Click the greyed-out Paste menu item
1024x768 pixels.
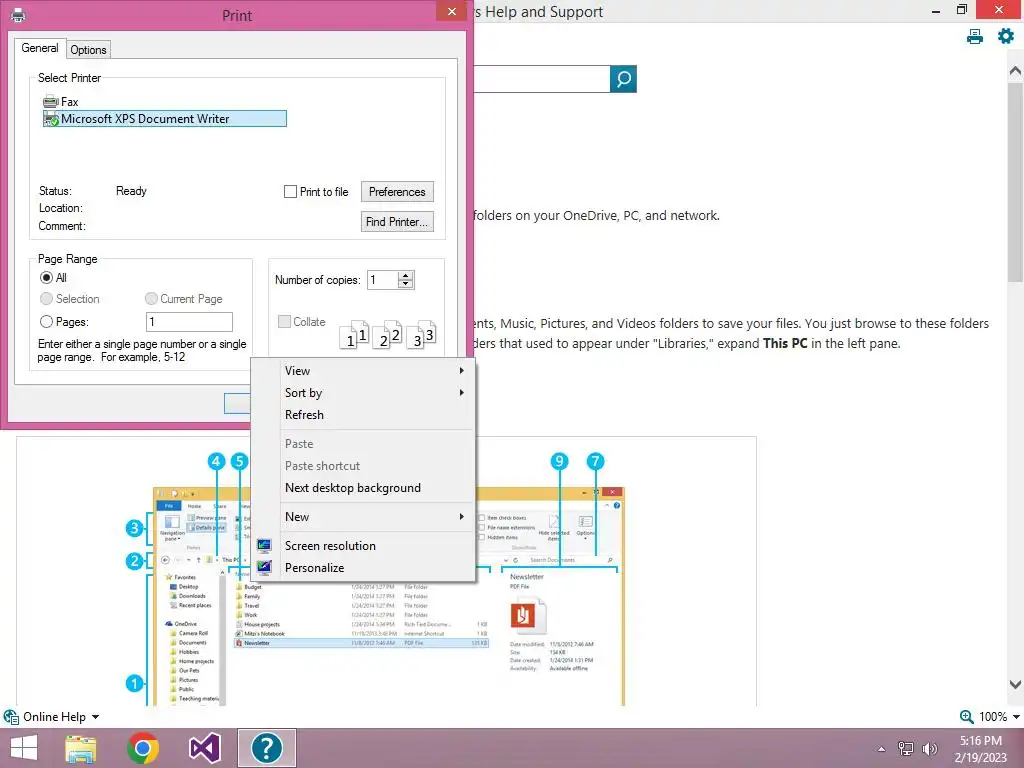point(375,443)
